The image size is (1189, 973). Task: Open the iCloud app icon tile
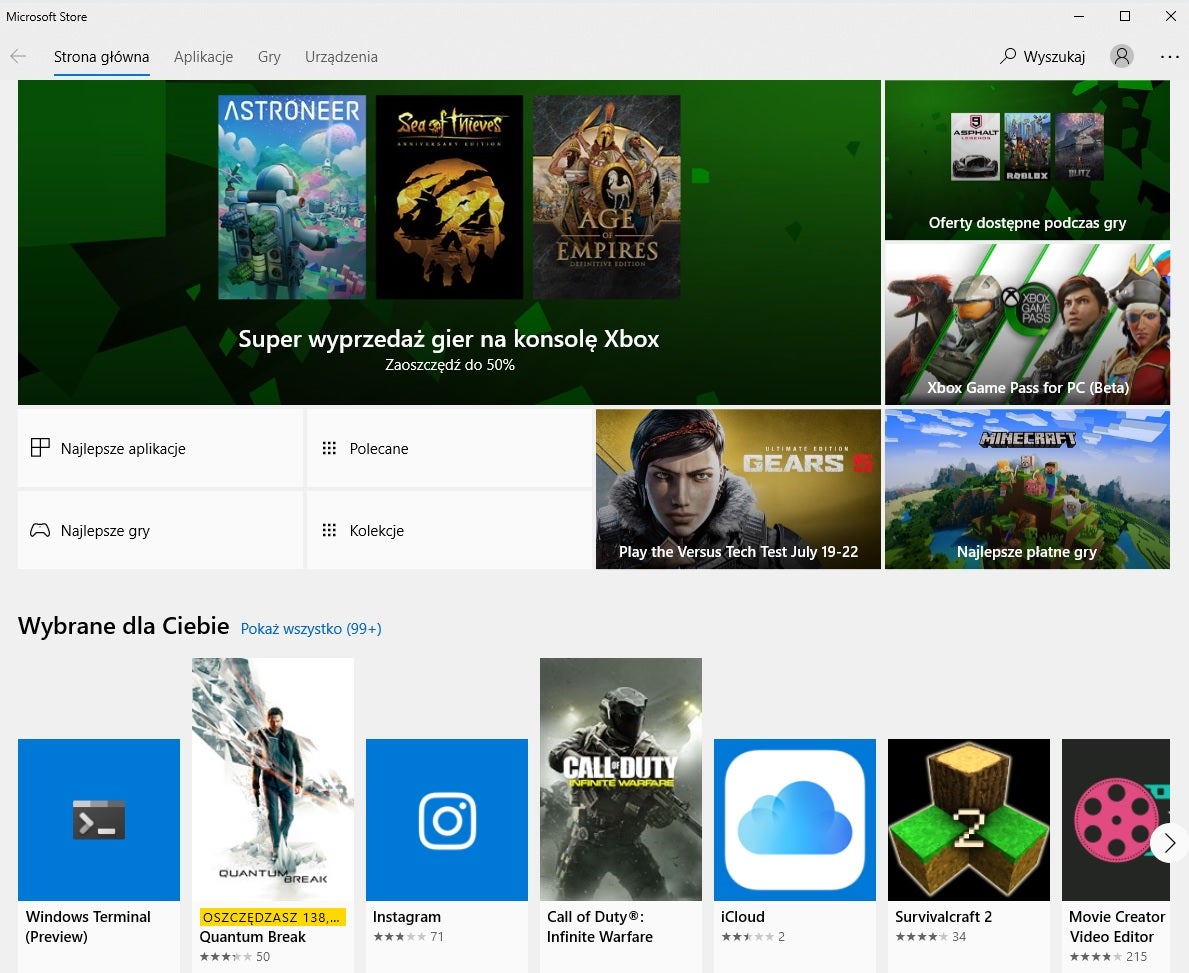(795, 820)
